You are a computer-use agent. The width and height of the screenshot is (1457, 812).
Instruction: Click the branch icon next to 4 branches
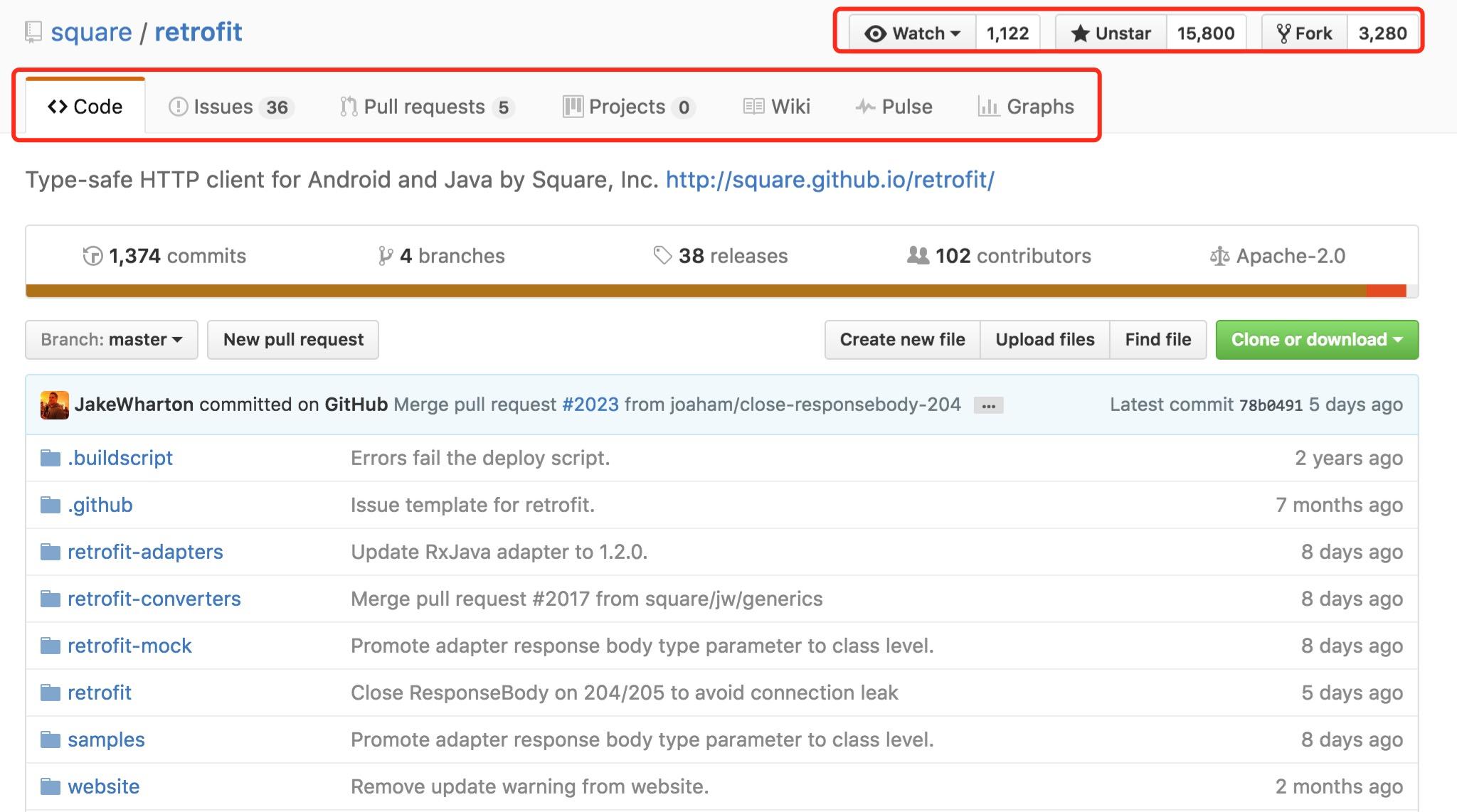click(x=385, y=255)
